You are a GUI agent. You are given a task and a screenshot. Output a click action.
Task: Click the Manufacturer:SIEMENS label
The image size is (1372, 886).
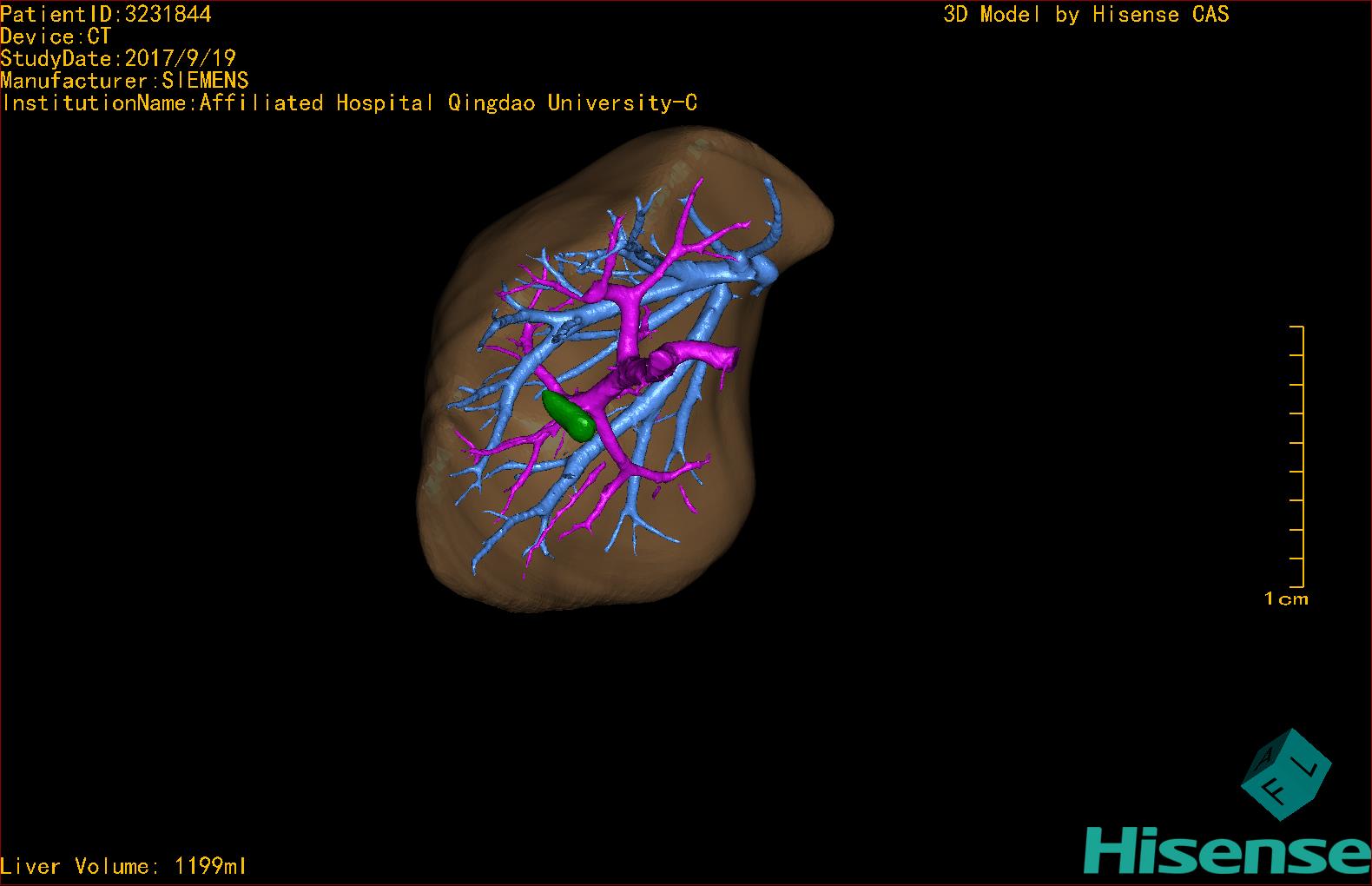coord(124,81)
